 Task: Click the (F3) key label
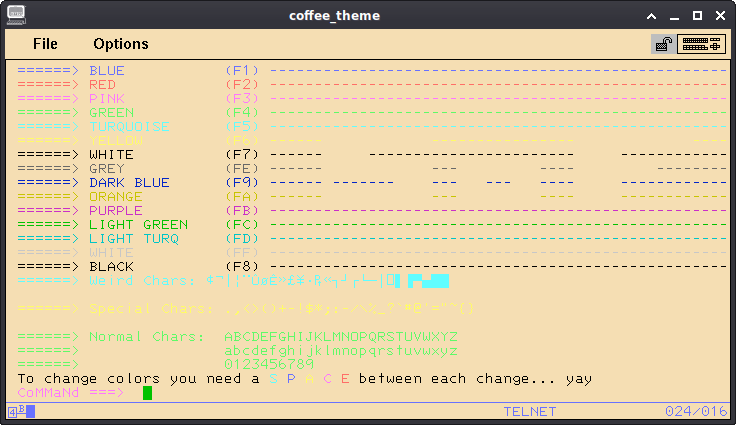[242, 99]
